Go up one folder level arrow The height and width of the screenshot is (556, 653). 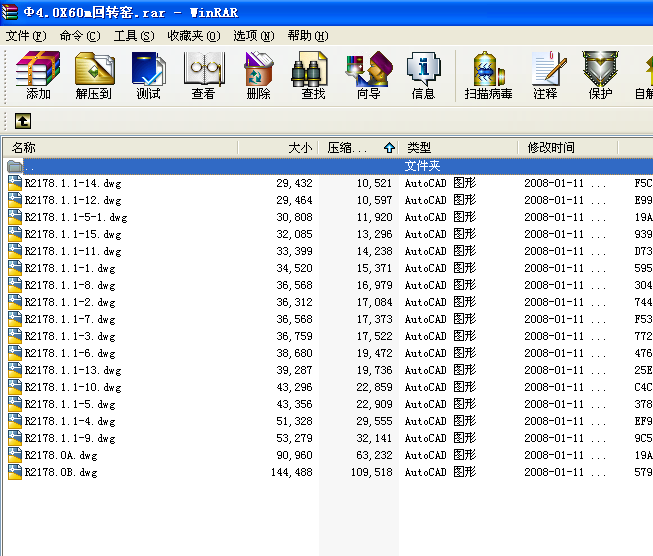click(x=23, y=121)
